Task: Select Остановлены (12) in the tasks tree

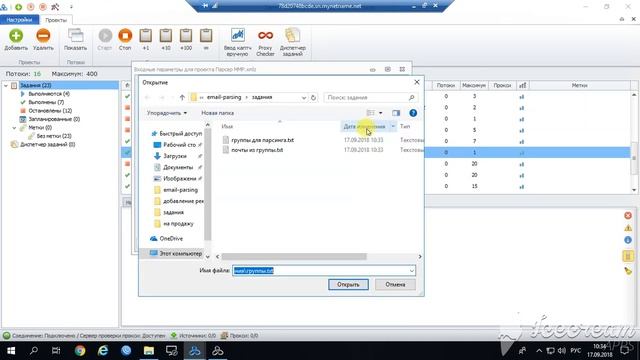Action: [50, 111]
